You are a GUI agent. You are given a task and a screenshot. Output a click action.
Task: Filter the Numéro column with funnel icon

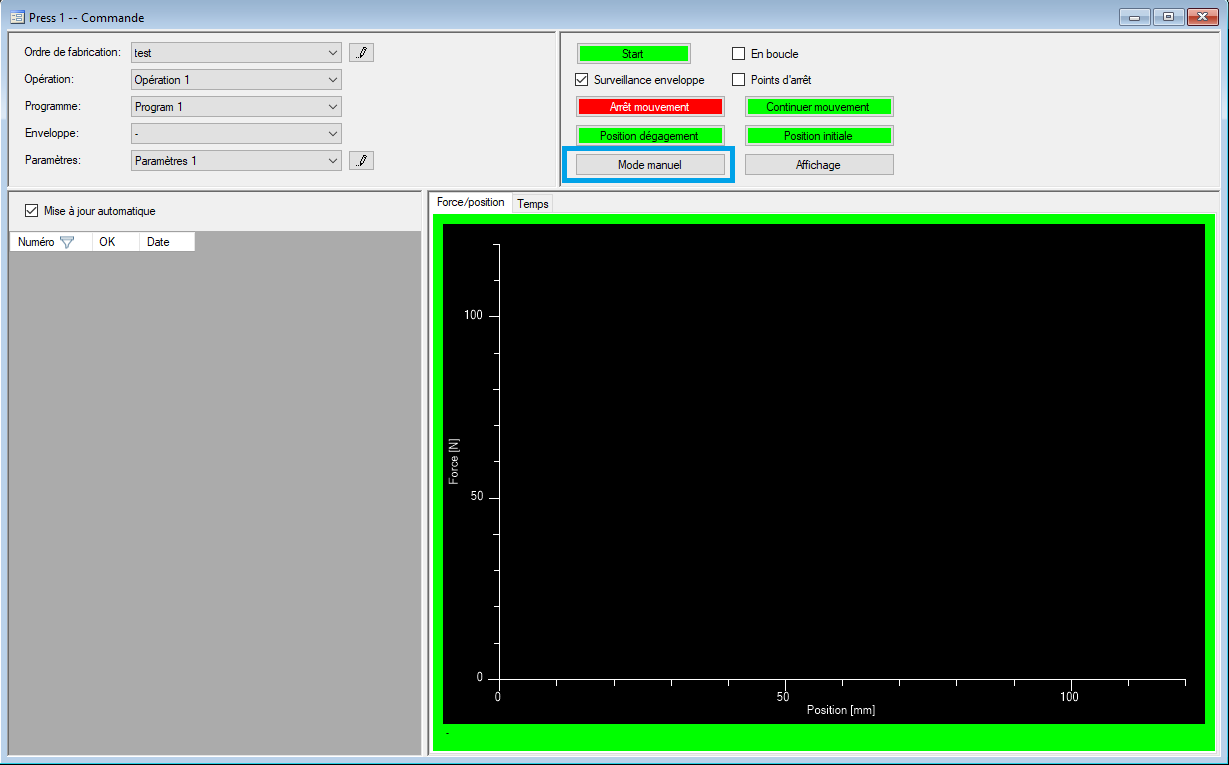[x=67, y=242]
